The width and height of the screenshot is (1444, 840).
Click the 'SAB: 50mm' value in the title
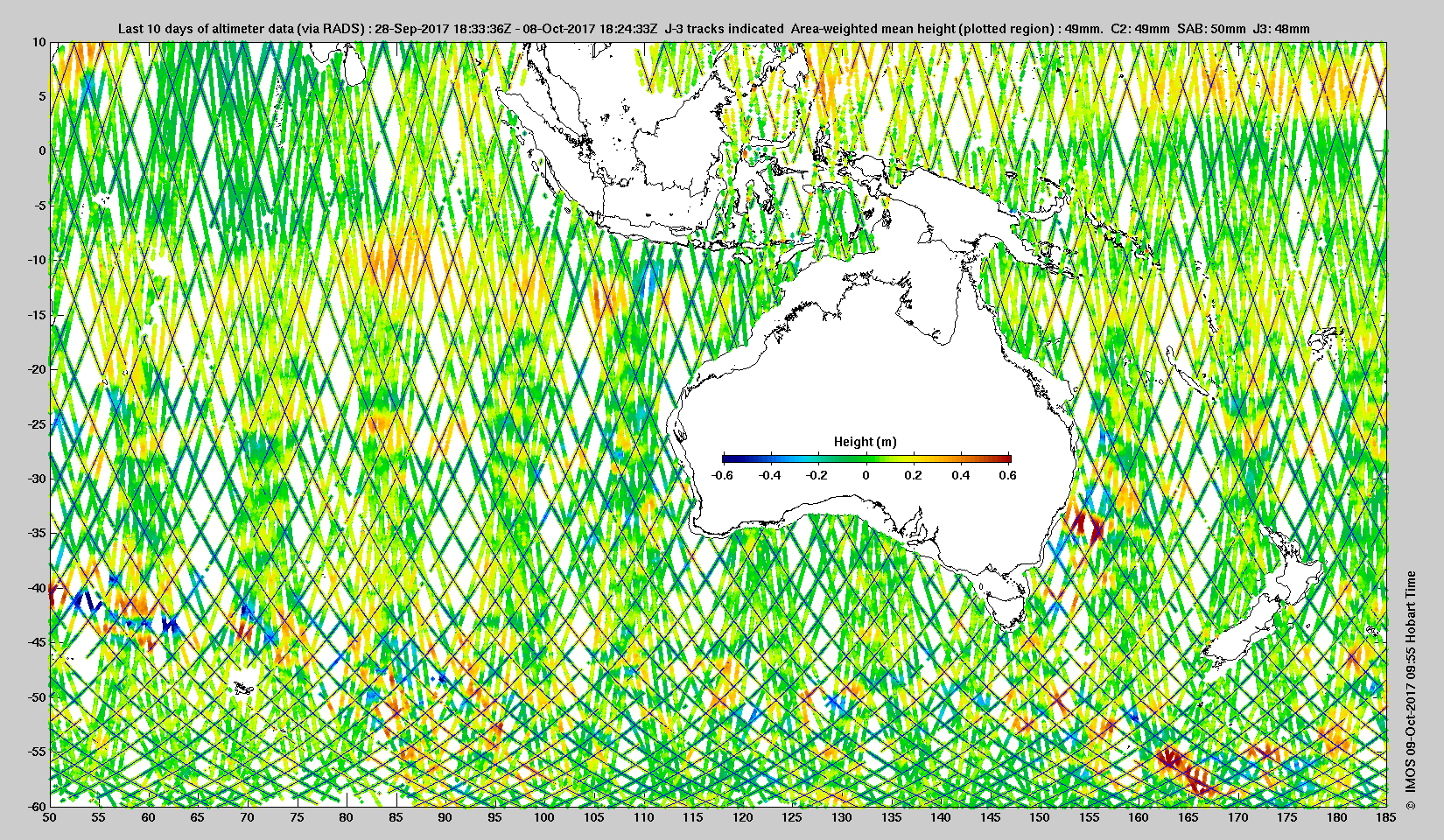(1211, 29)
